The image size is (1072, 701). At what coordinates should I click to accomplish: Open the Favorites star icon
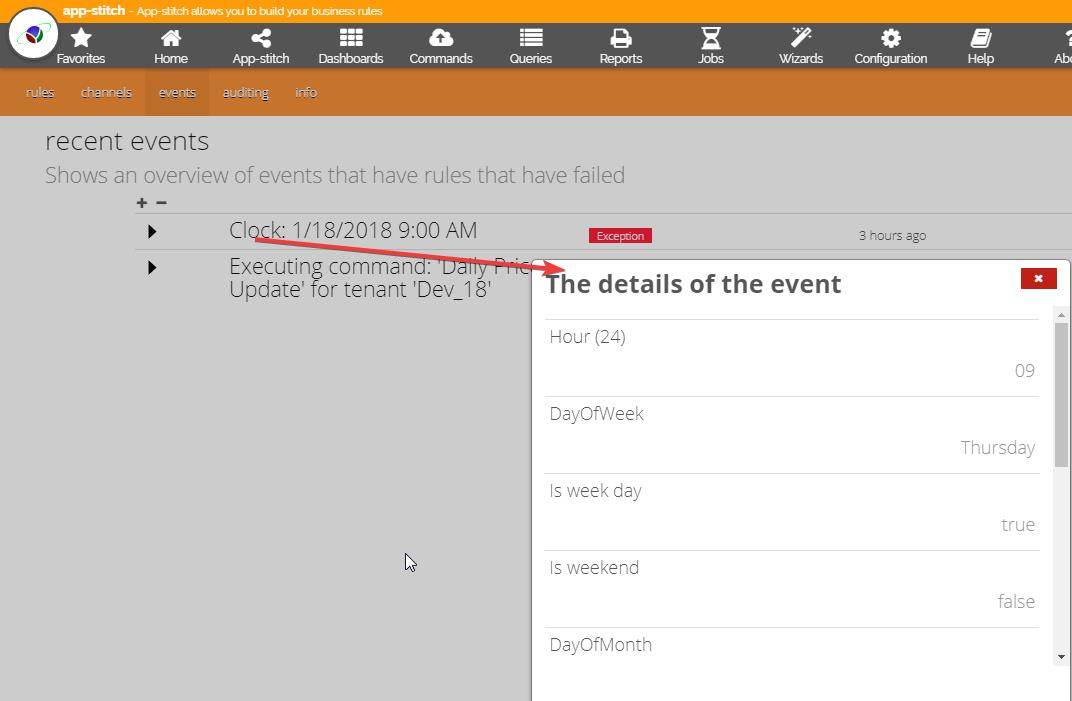(x=81, y=39)
